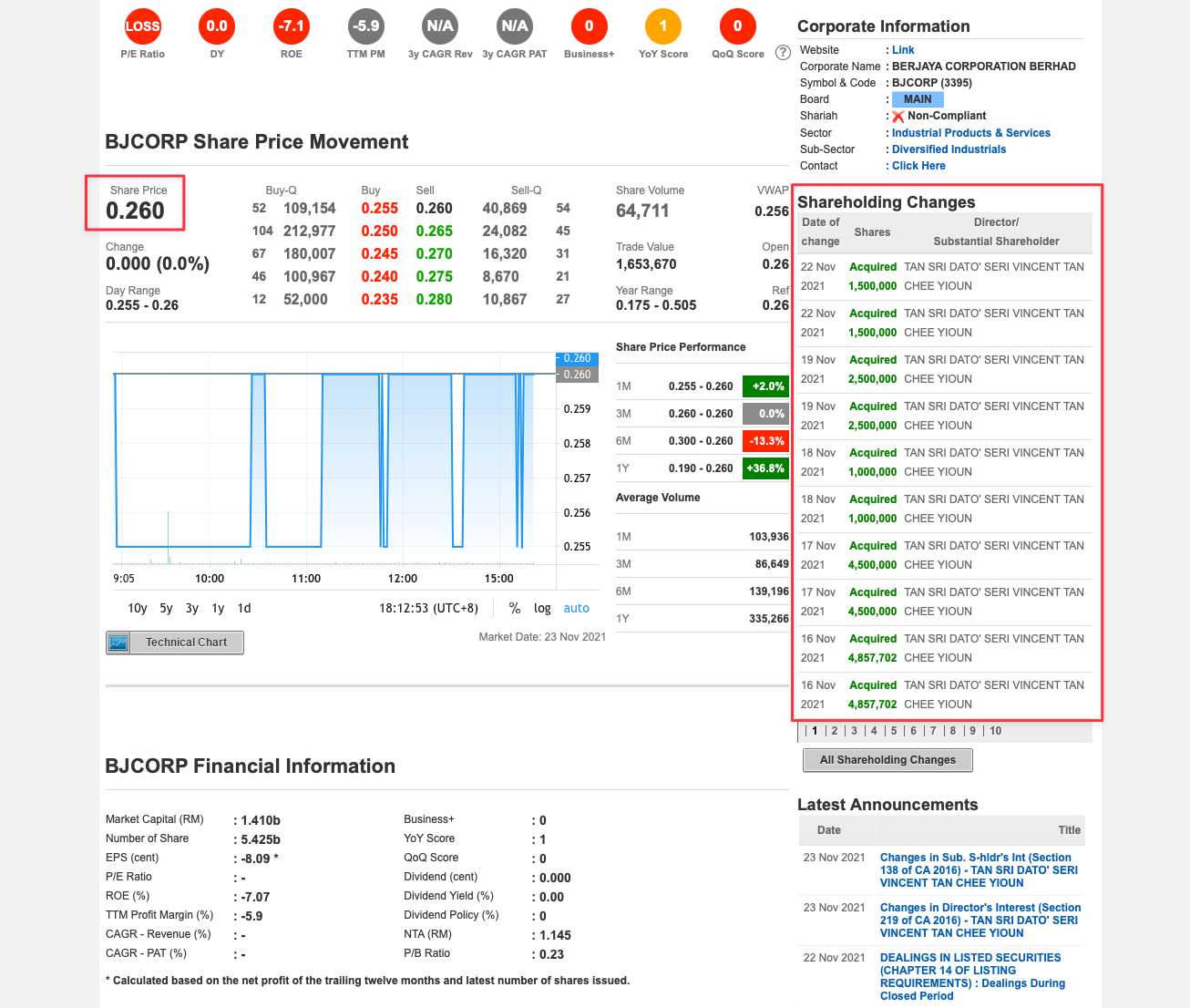Screen dimensions: 1190x1008
Task: Go to shareholding changes page 3
Action: (855, 731)
